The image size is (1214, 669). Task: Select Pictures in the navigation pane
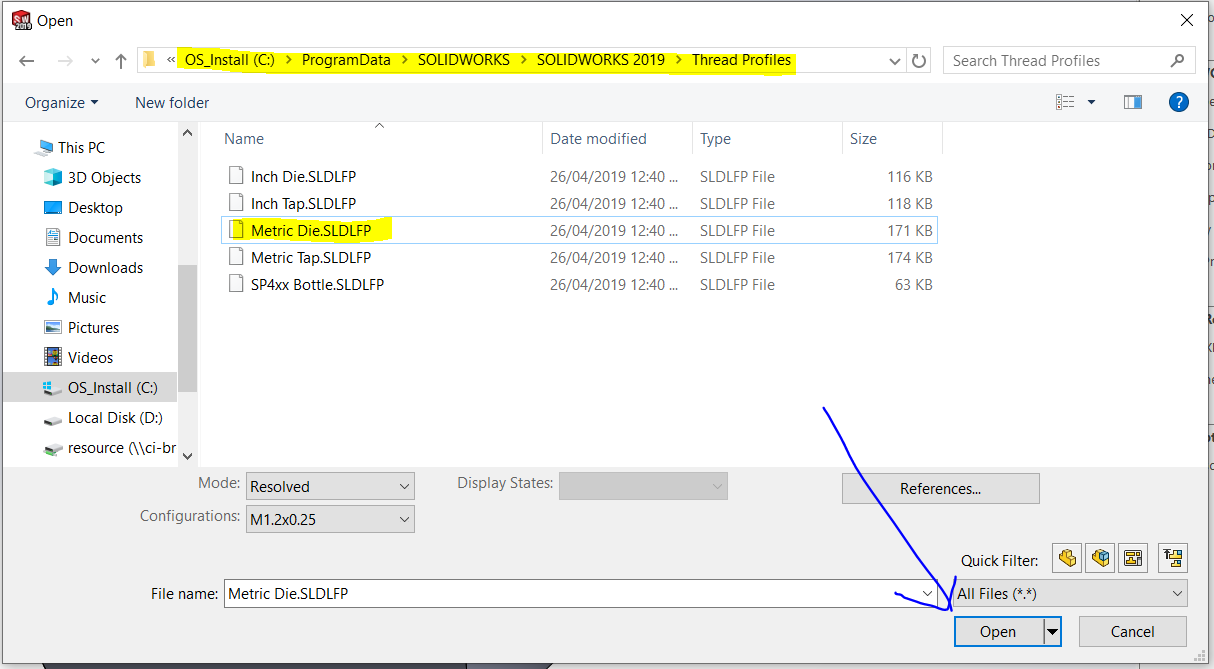pyautogui.click(x=93, y=328)
